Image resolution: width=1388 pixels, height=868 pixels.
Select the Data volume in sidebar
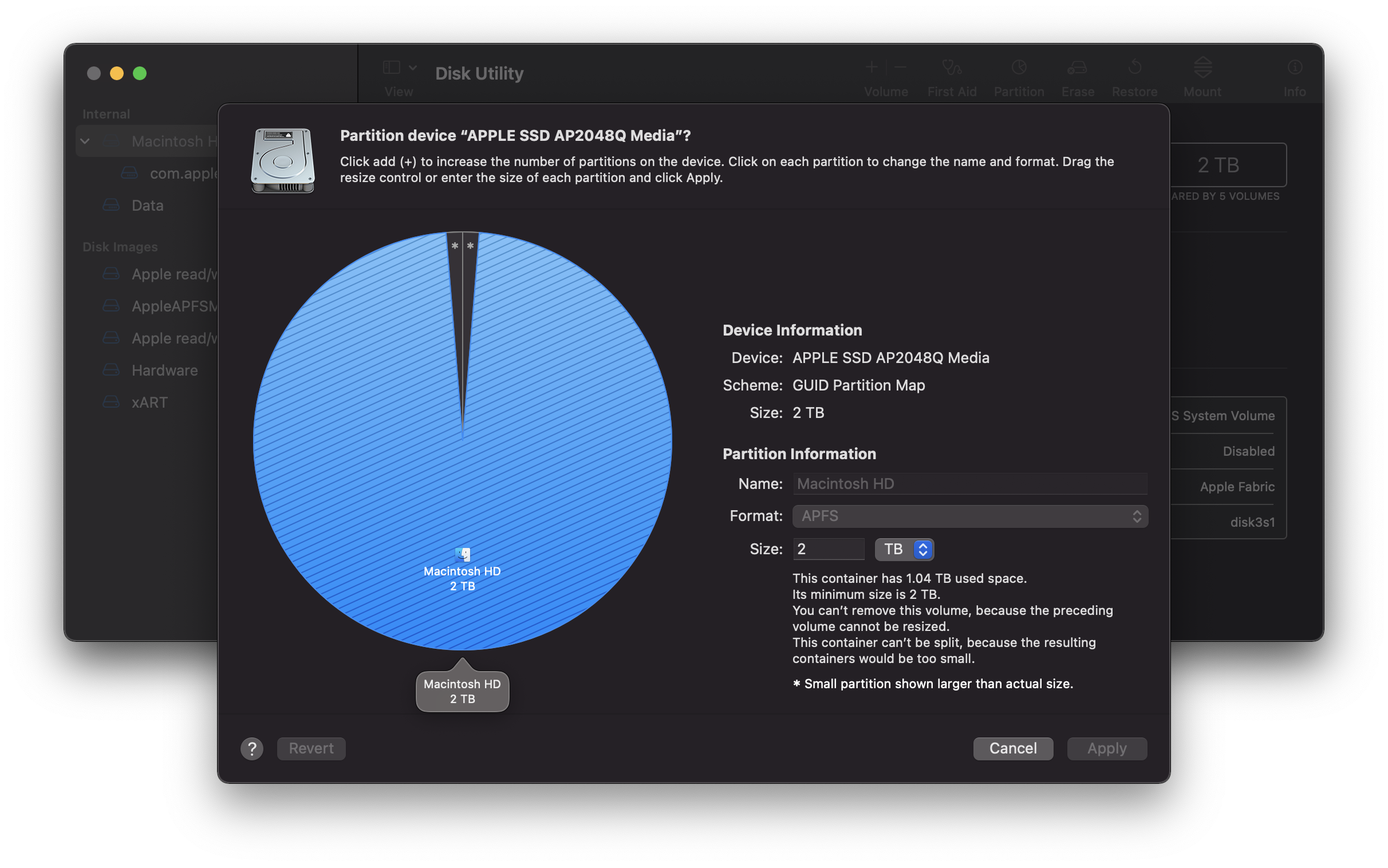click(x=148, y=206)
